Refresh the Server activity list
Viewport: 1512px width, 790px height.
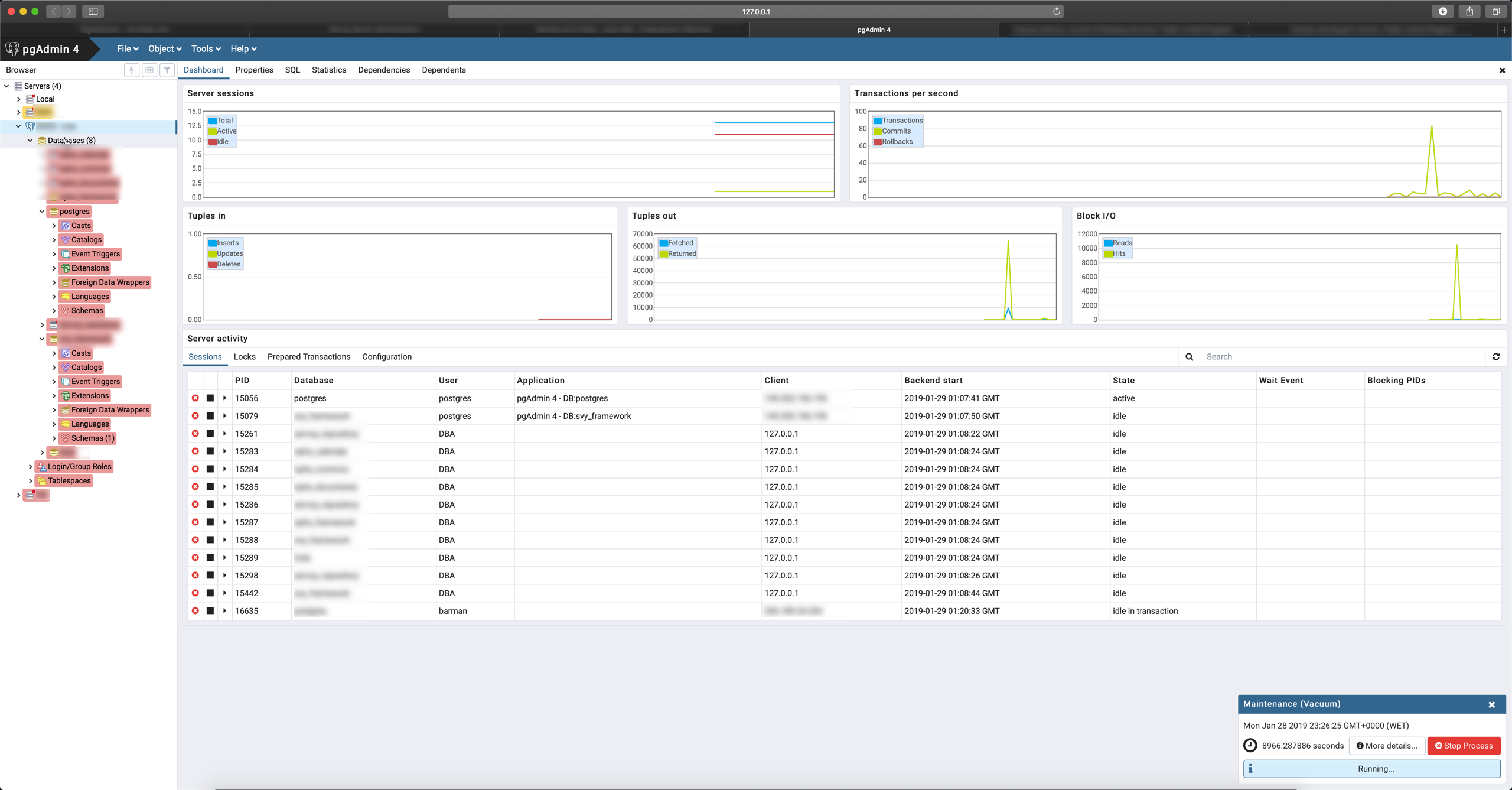pos(1496,357)
